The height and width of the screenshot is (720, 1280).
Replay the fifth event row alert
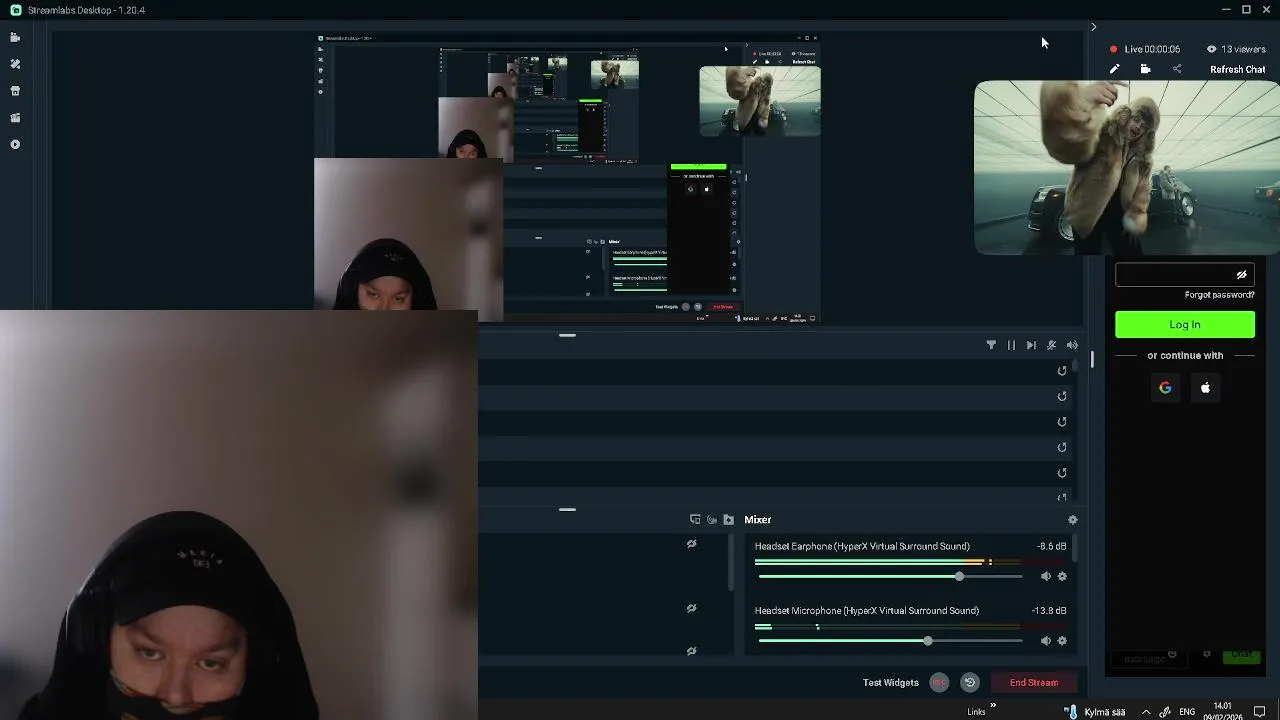[1062, 473]
